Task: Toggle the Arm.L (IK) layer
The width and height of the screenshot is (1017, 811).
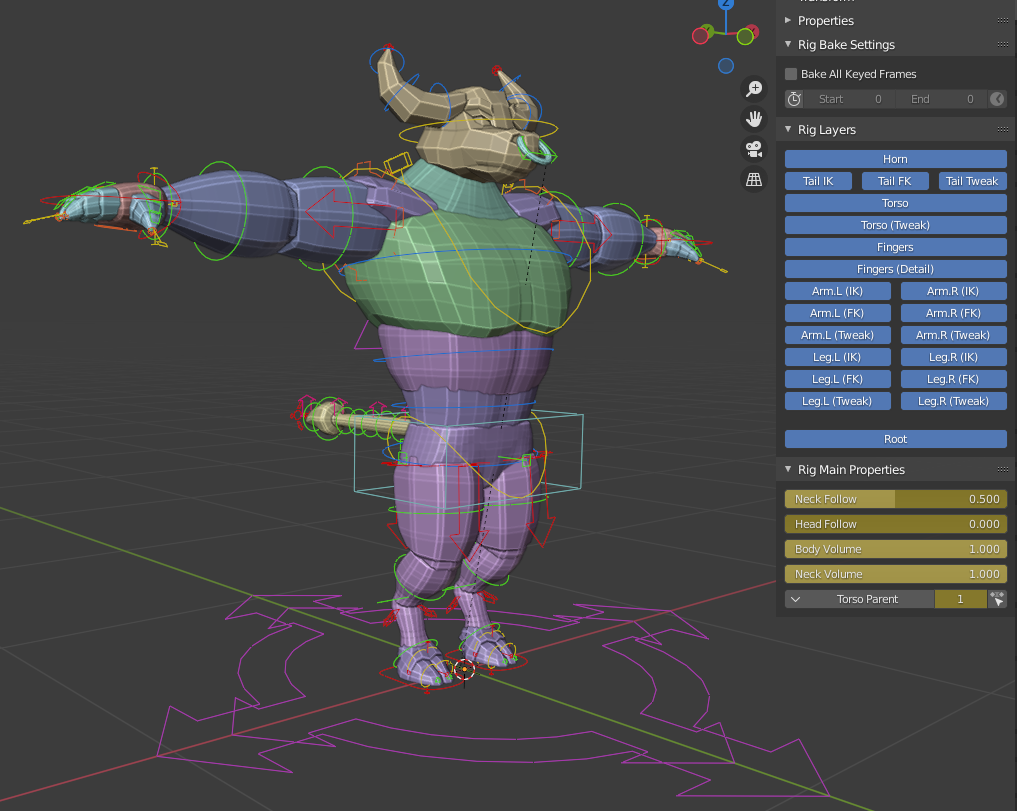Action: tap(837, 291)
